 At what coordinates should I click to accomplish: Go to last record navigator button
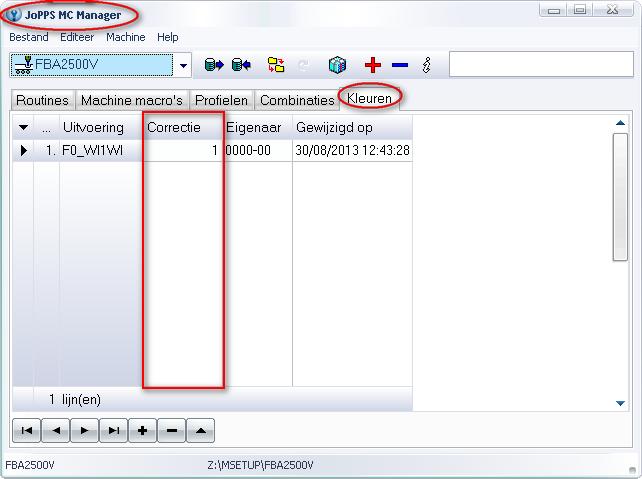point(113,430)
